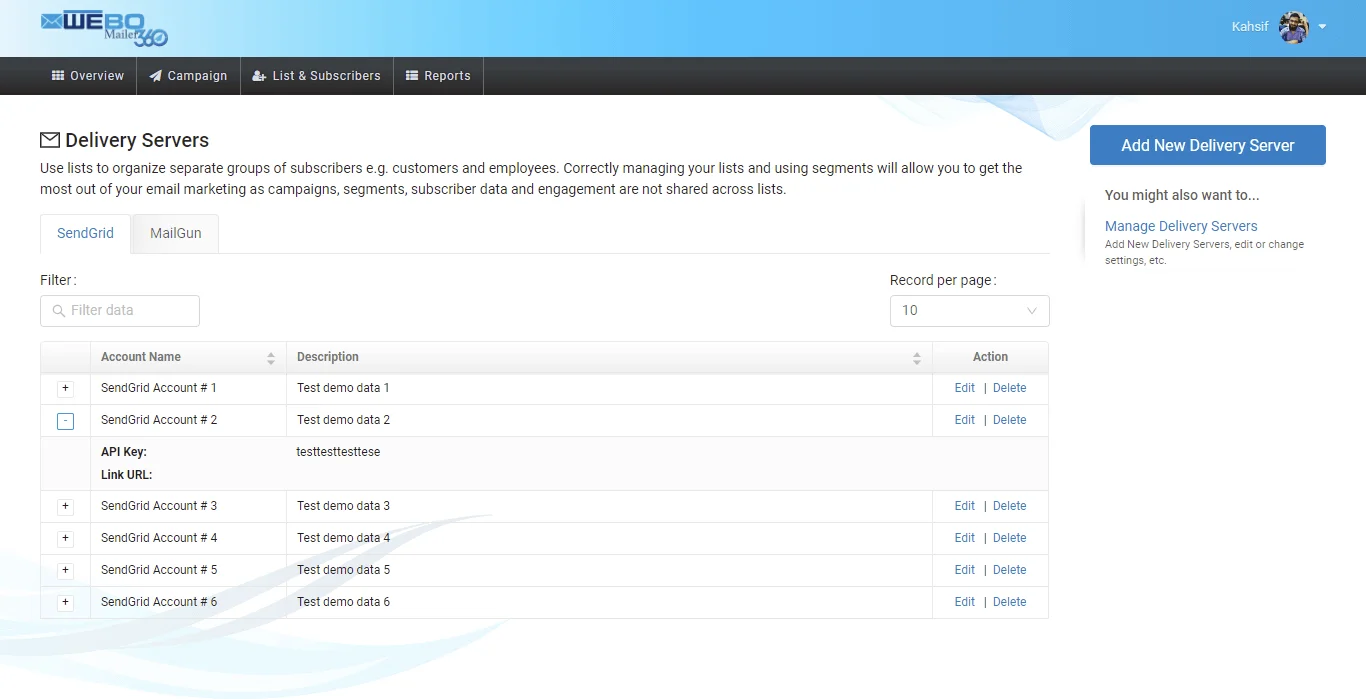1366x699 pixels.
Task: Open the Manage Delivery Servers link
Action: (x=1181, y=226)
